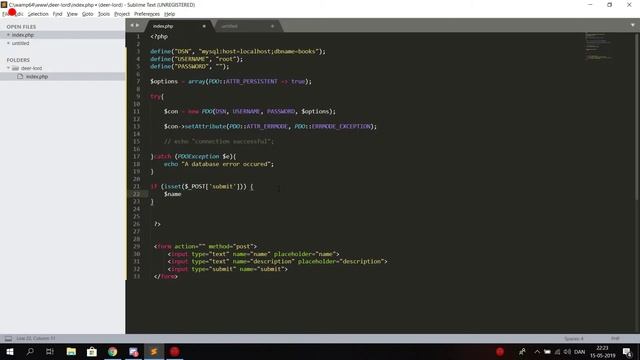Close the untitled editor tab
Image resolution: width=640 pixels, height=360 pixels.
coord(272,26)
